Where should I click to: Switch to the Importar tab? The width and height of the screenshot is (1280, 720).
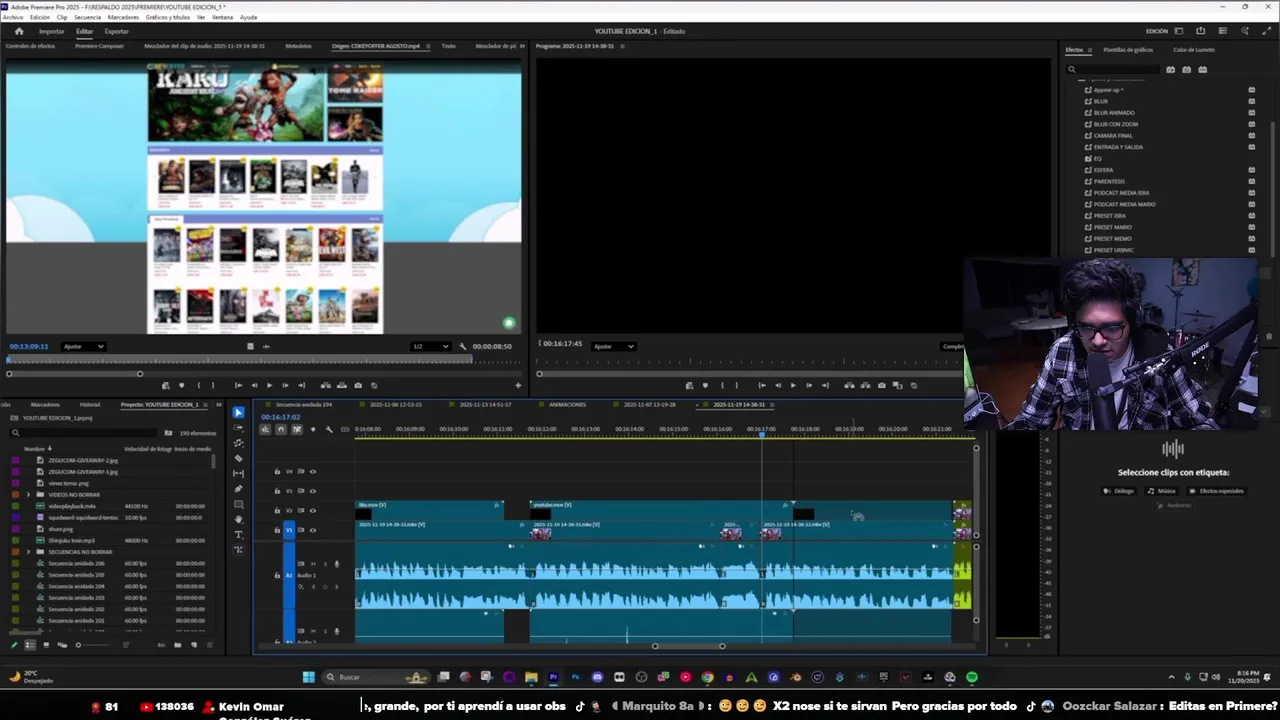[x=51, y=31]
